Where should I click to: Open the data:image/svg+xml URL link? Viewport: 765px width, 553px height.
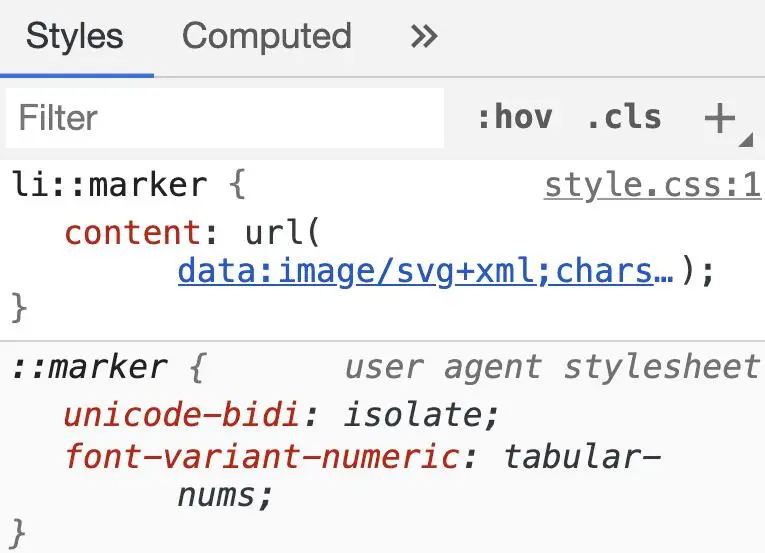click(425, 271)
